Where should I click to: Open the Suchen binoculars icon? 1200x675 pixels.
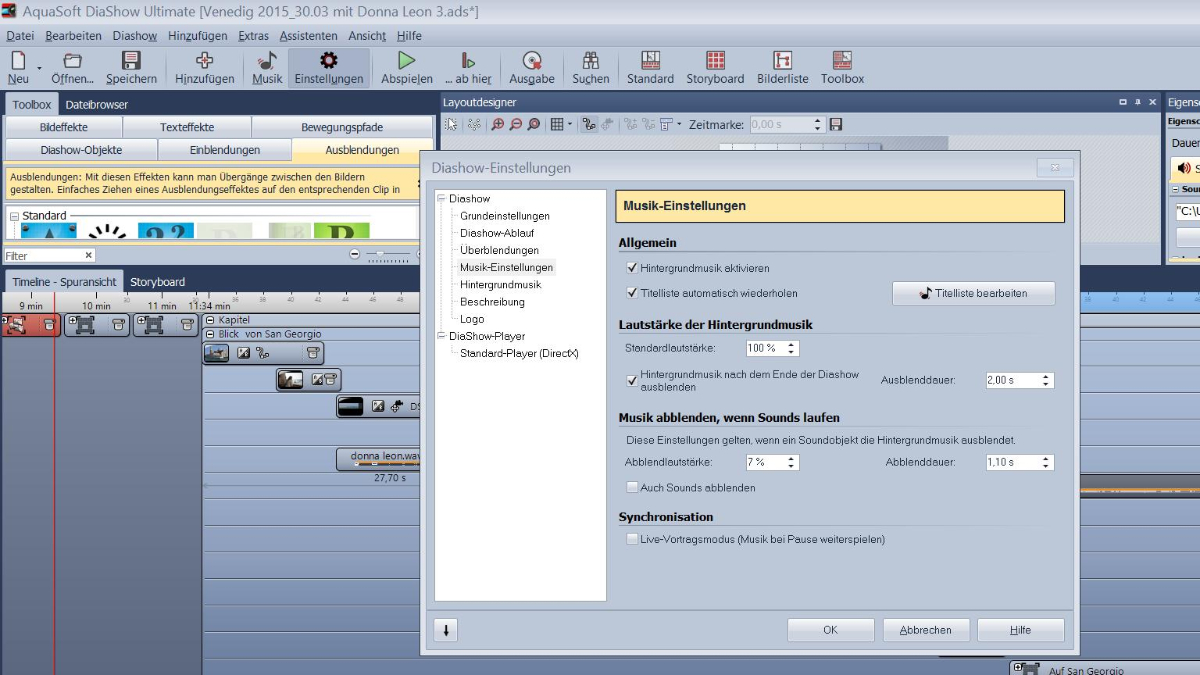pos(590,66)
